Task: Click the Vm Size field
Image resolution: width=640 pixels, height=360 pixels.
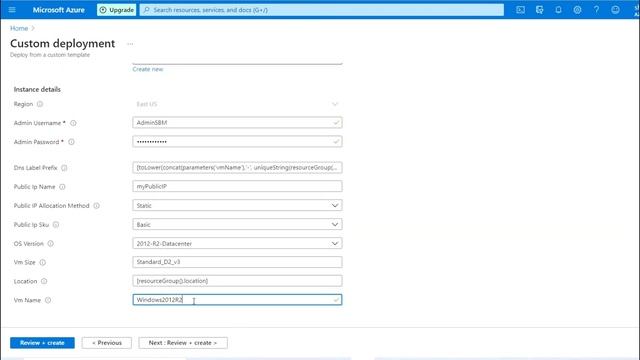Action: pyautogui.click(x=237, y=262)
